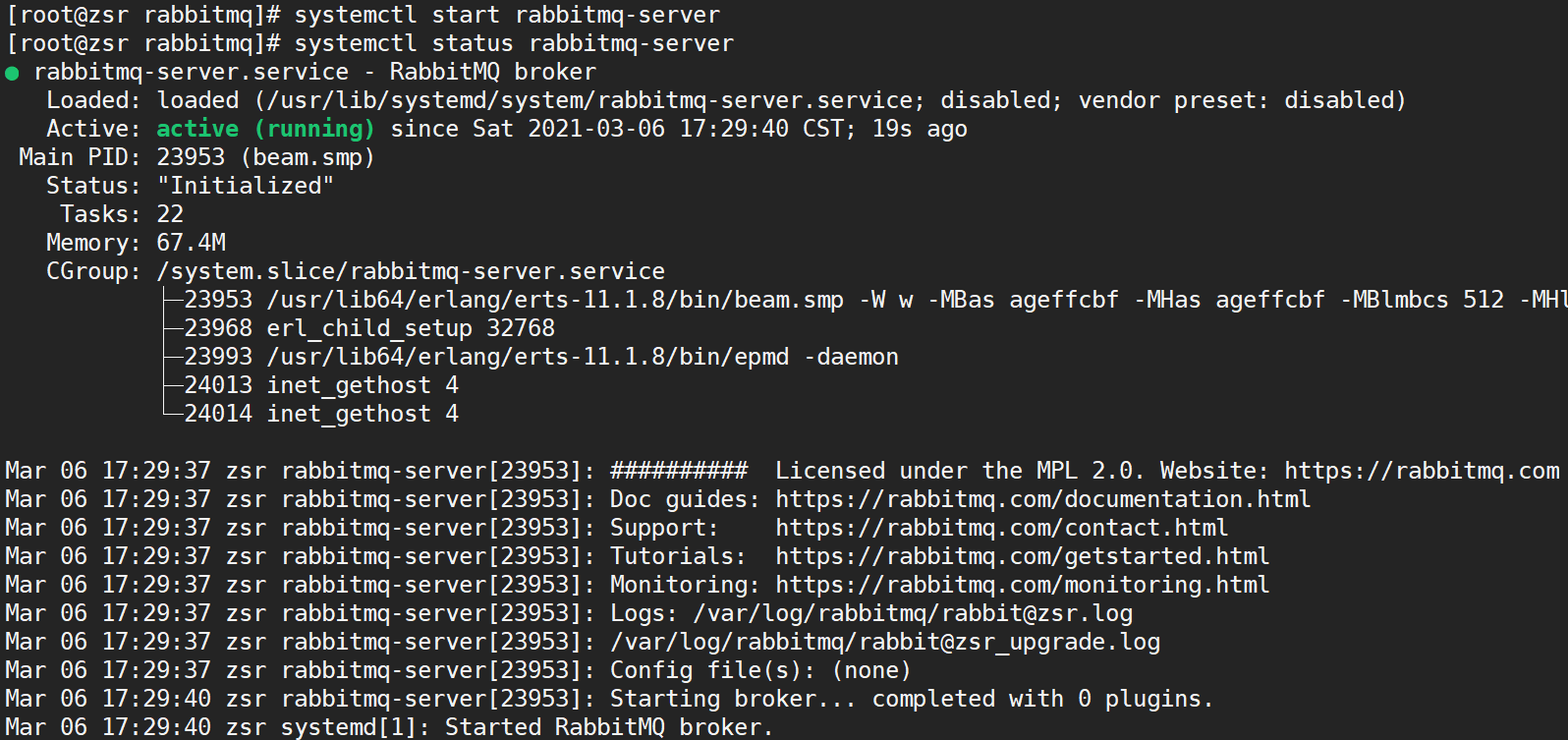Image resolution: width=1568 pixels, height=740 pixels.
Task: Open the getstarted.html tutorials URL
Action: pos(1021,556)
